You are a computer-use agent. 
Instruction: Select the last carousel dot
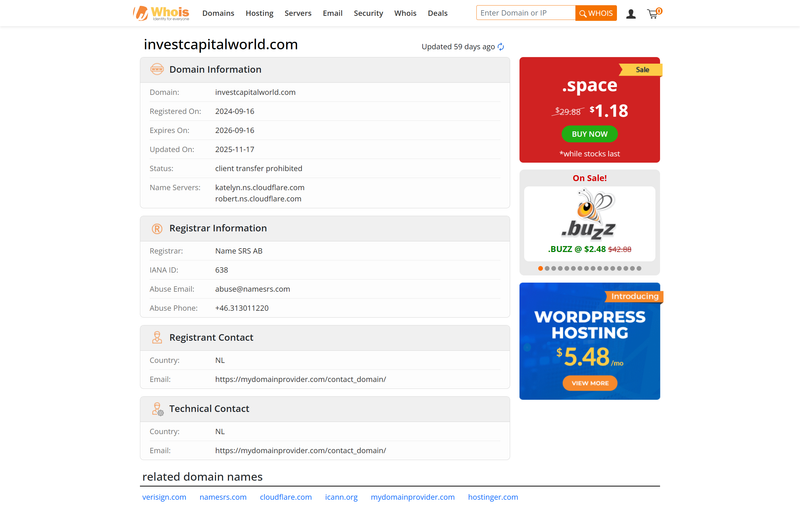(639, 268)
